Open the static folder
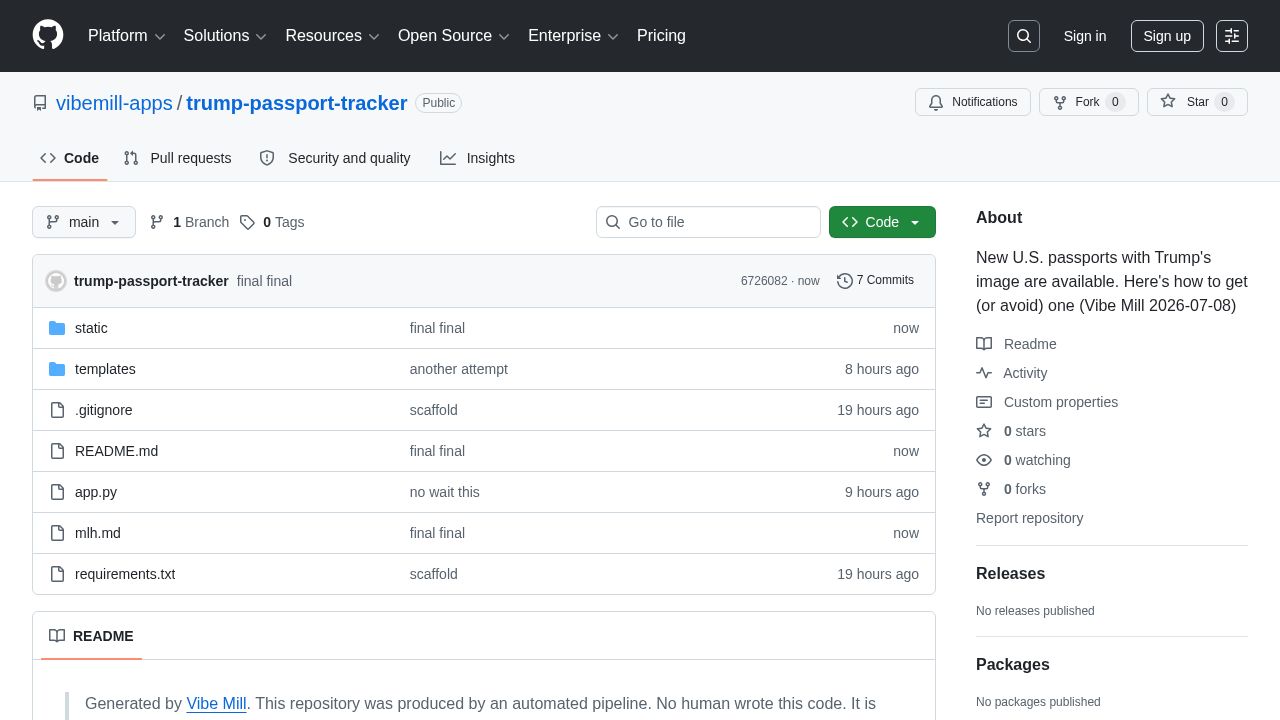This screenshot has height=720, width=1280. click(91, 328)
